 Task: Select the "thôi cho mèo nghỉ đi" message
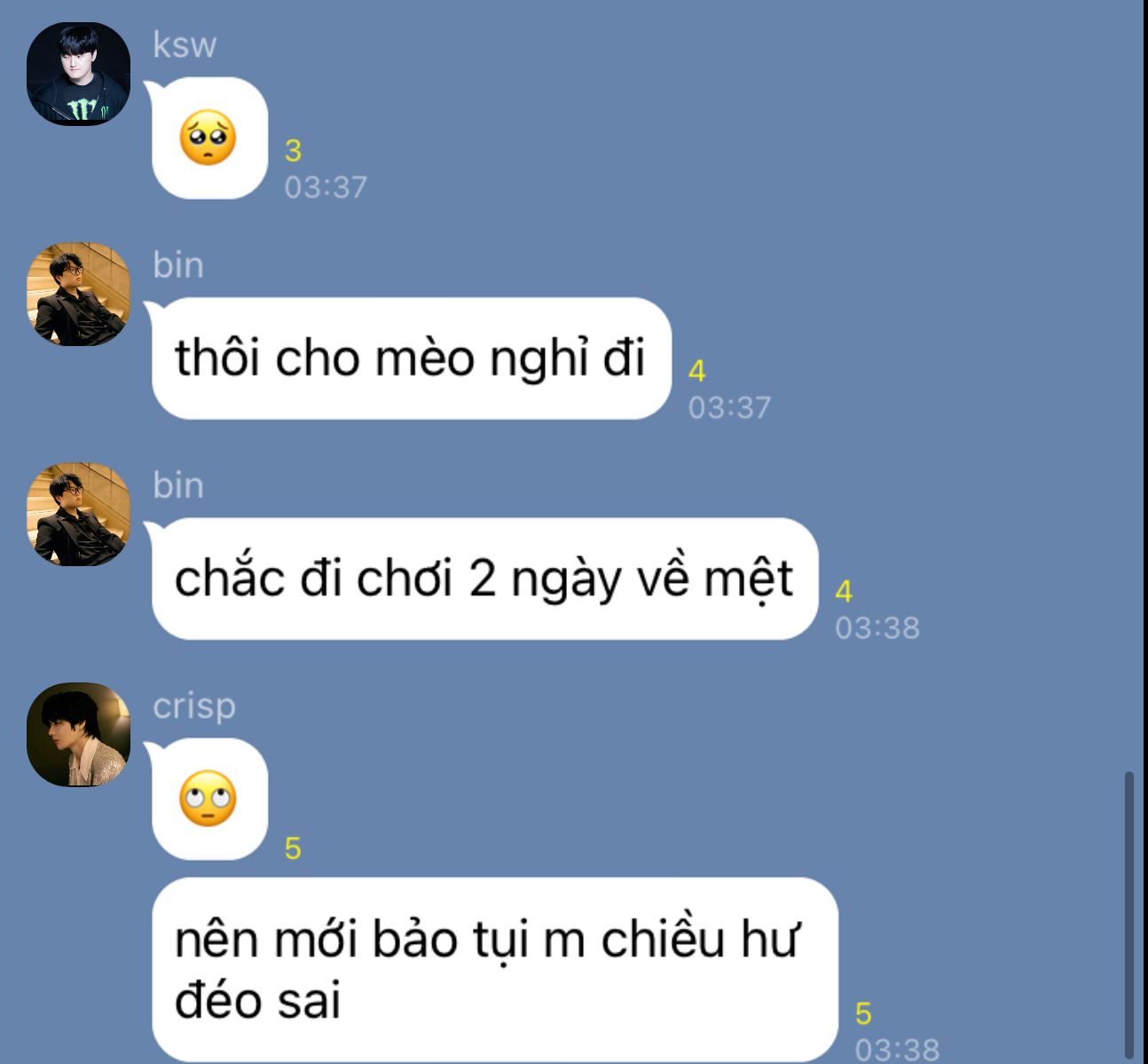click(412, 359)
